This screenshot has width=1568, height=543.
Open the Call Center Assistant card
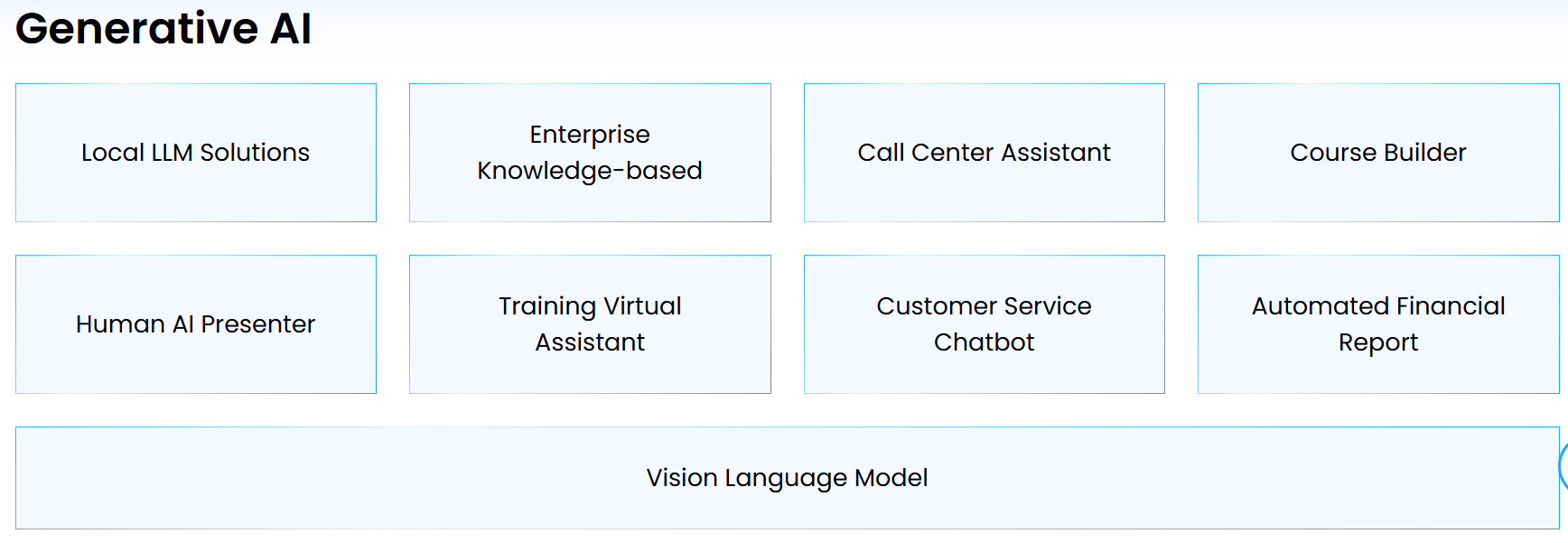click(985, 153)
